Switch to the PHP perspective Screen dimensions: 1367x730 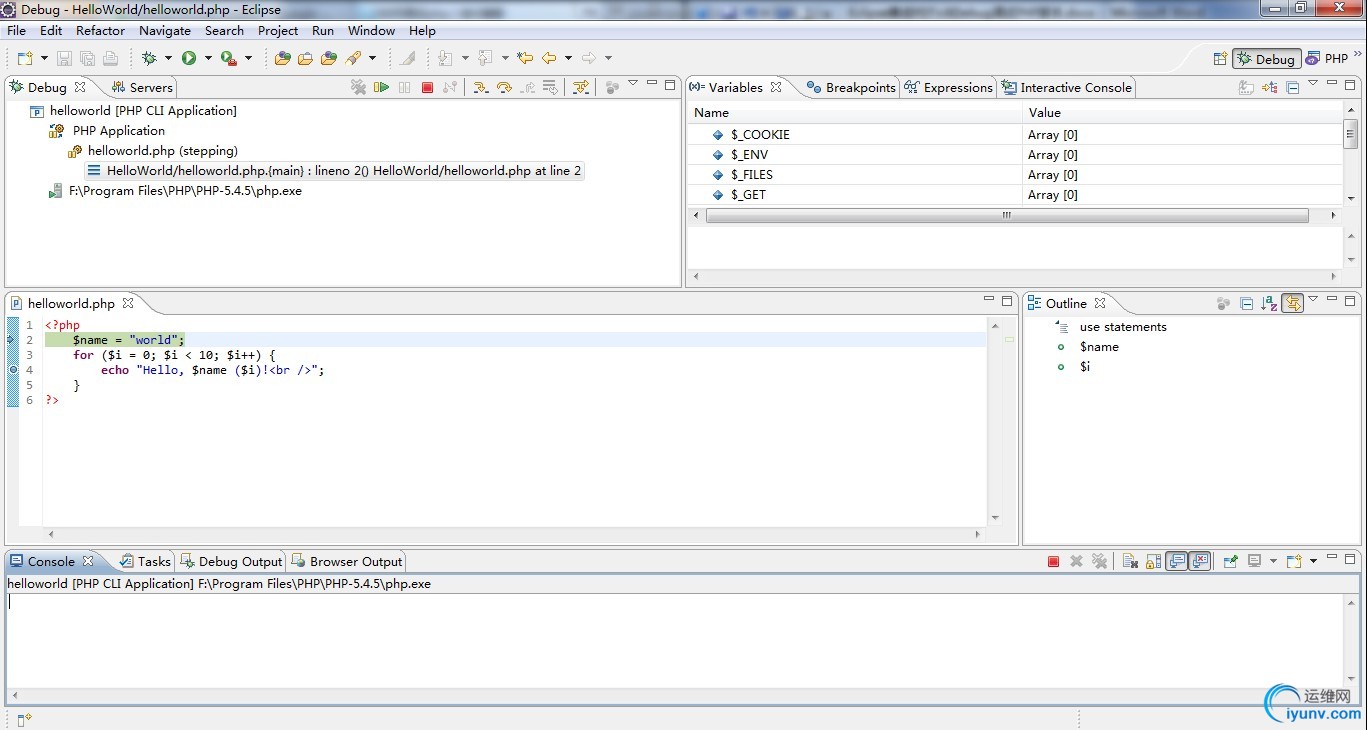pyautogui.click(x=1327, y=59)
